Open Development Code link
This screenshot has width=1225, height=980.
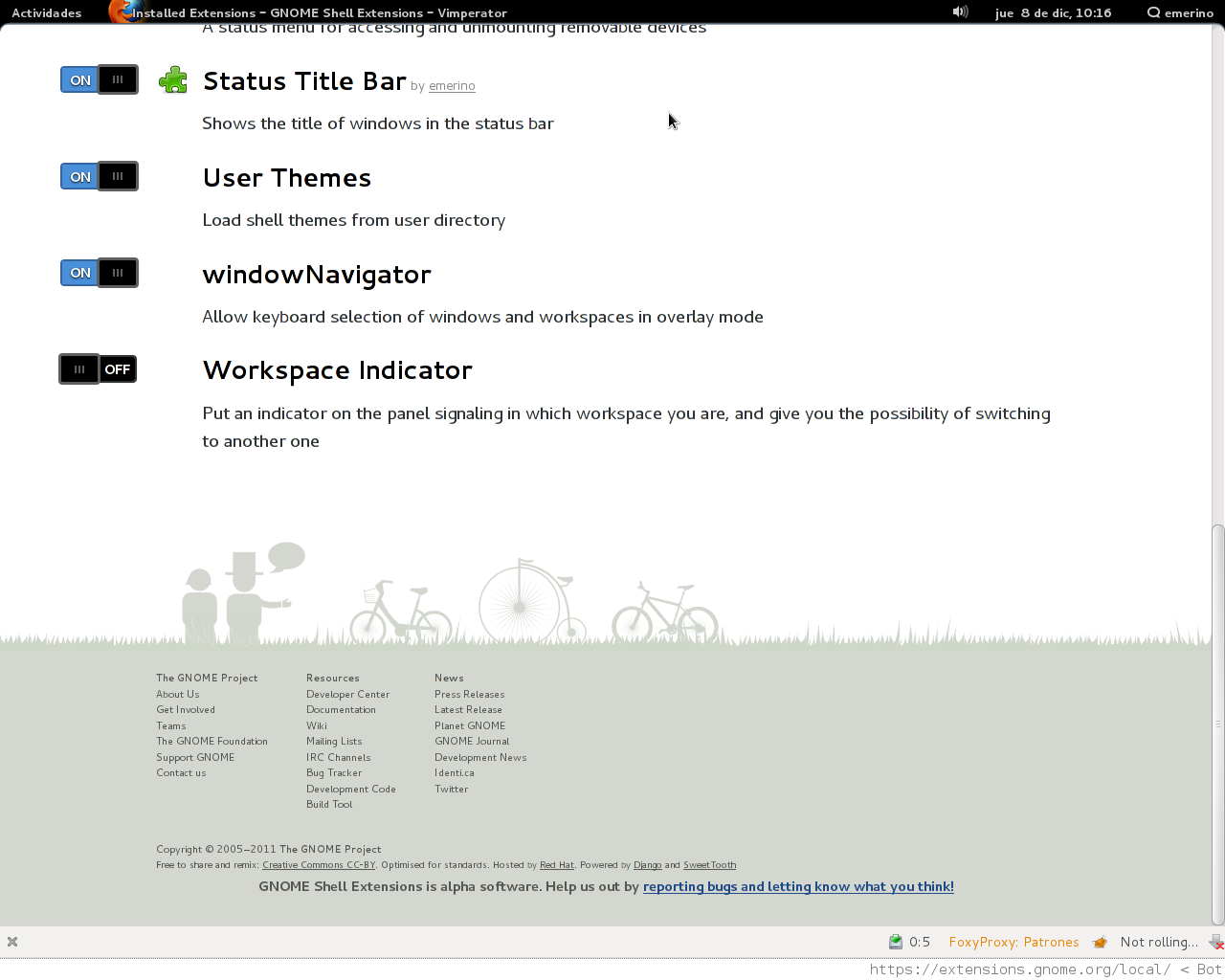(351, 789)
